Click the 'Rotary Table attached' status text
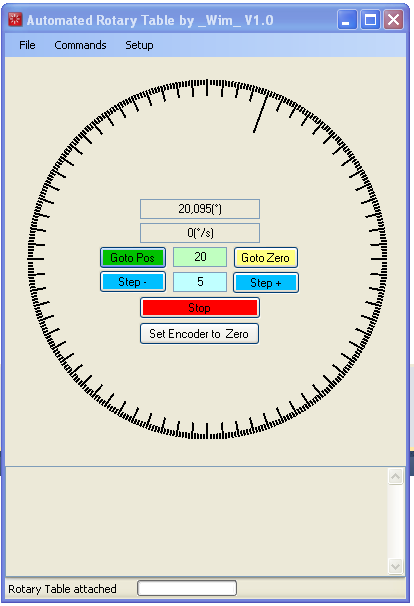This screenshot has width=414, height=606. point(62,589)
